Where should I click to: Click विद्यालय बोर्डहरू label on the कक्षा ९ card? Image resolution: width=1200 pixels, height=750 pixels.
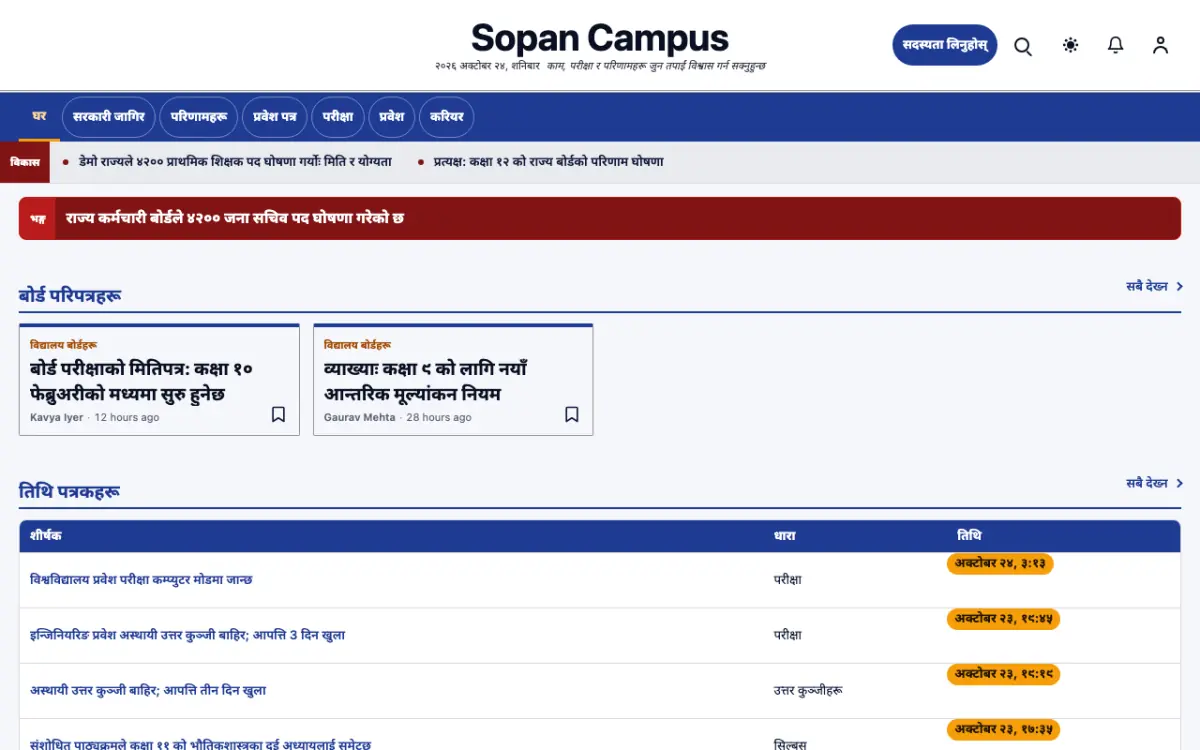[x=357, y=345]
